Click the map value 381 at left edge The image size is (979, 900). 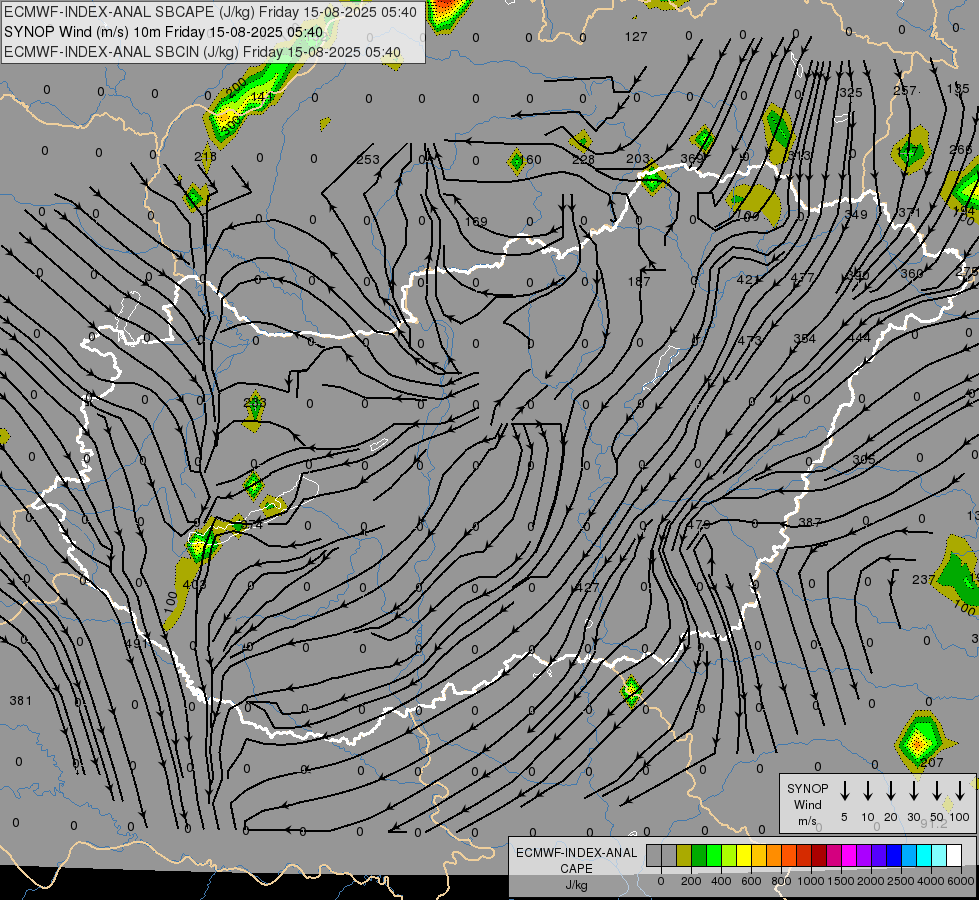(21, 701)
